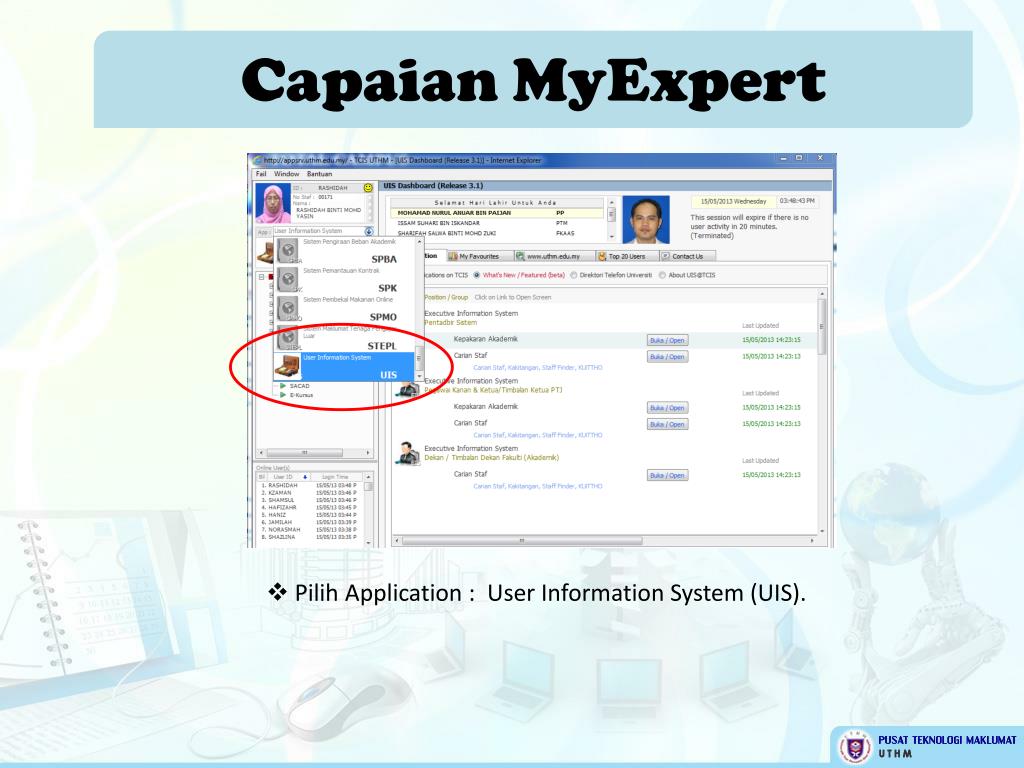Click the Internet Explorer icon in title bar
1024x768 pixels.
(257, 160)
